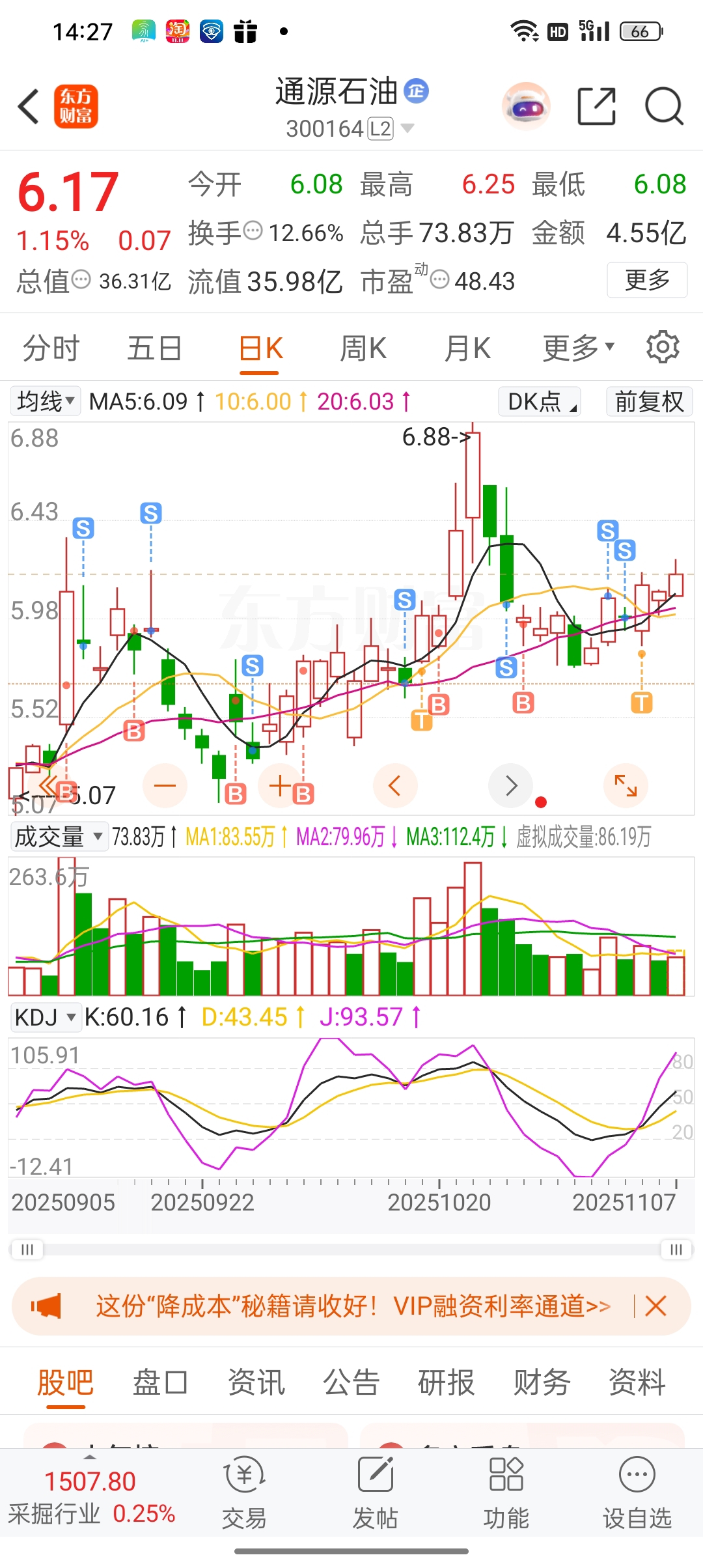Tap the enterprise badge next to 通源石油
This screenshot has height=1568, width=703.
[x=416, y=91]
